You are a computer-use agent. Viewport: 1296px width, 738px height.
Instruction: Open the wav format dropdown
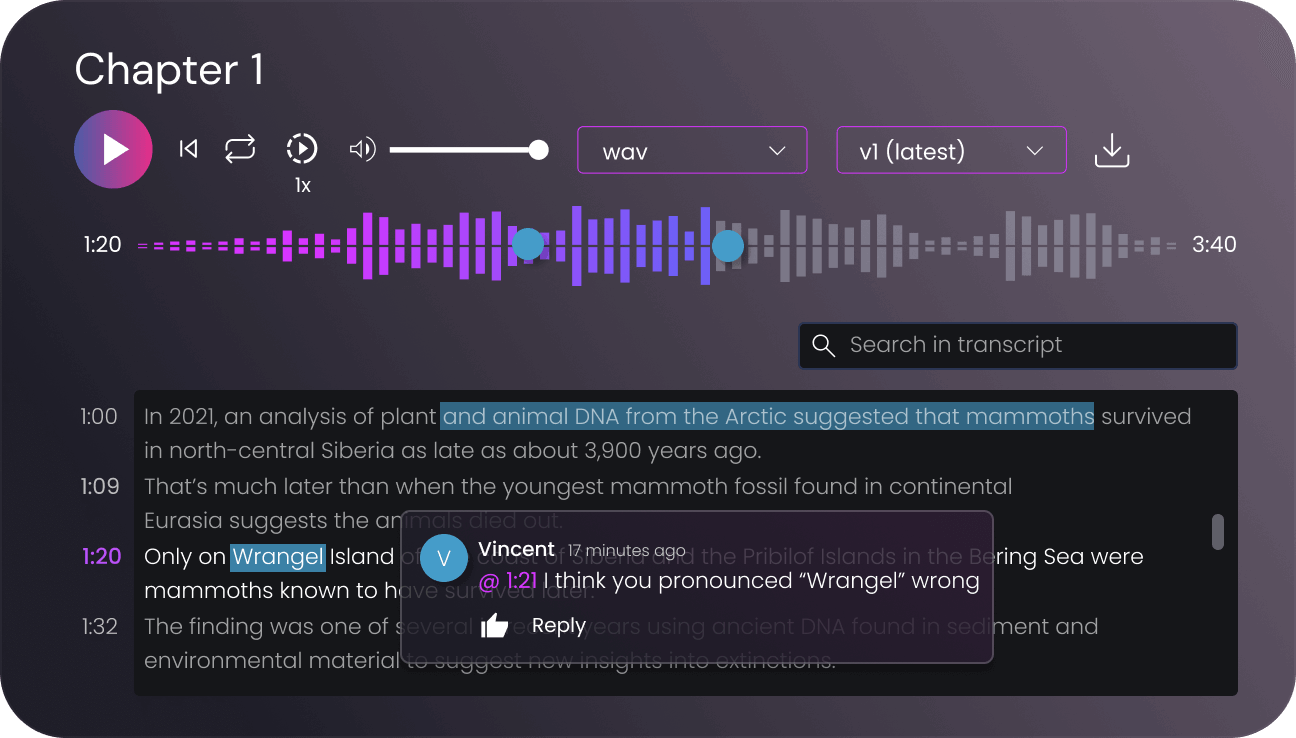point(692,151)
